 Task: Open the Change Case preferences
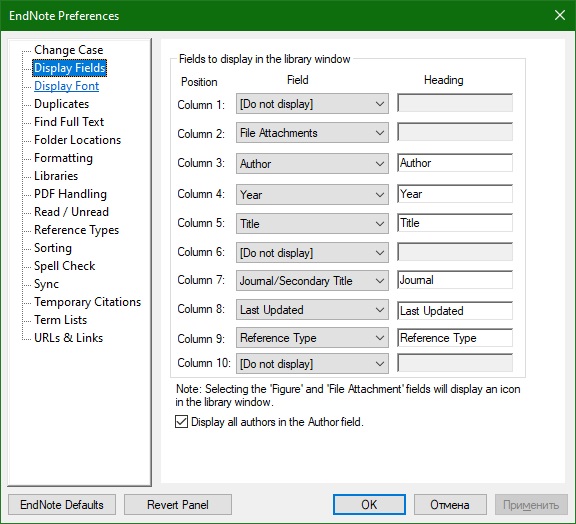click(x=68, y=50)
